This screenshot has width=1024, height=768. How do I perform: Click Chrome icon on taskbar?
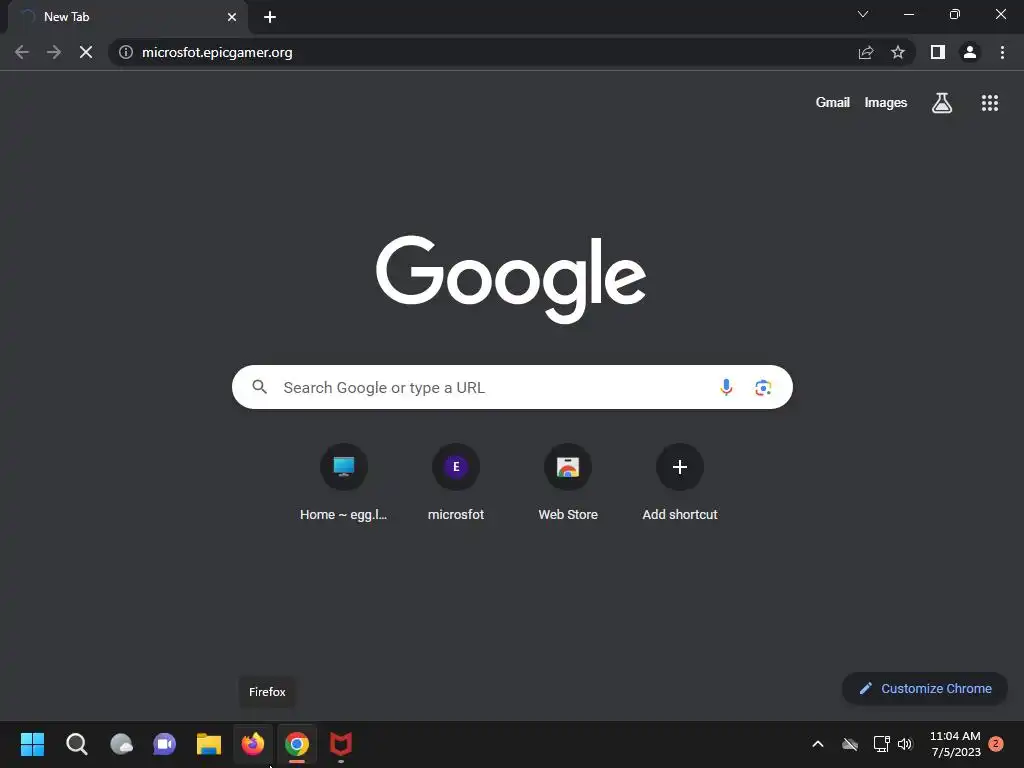(x=296, y=744)
